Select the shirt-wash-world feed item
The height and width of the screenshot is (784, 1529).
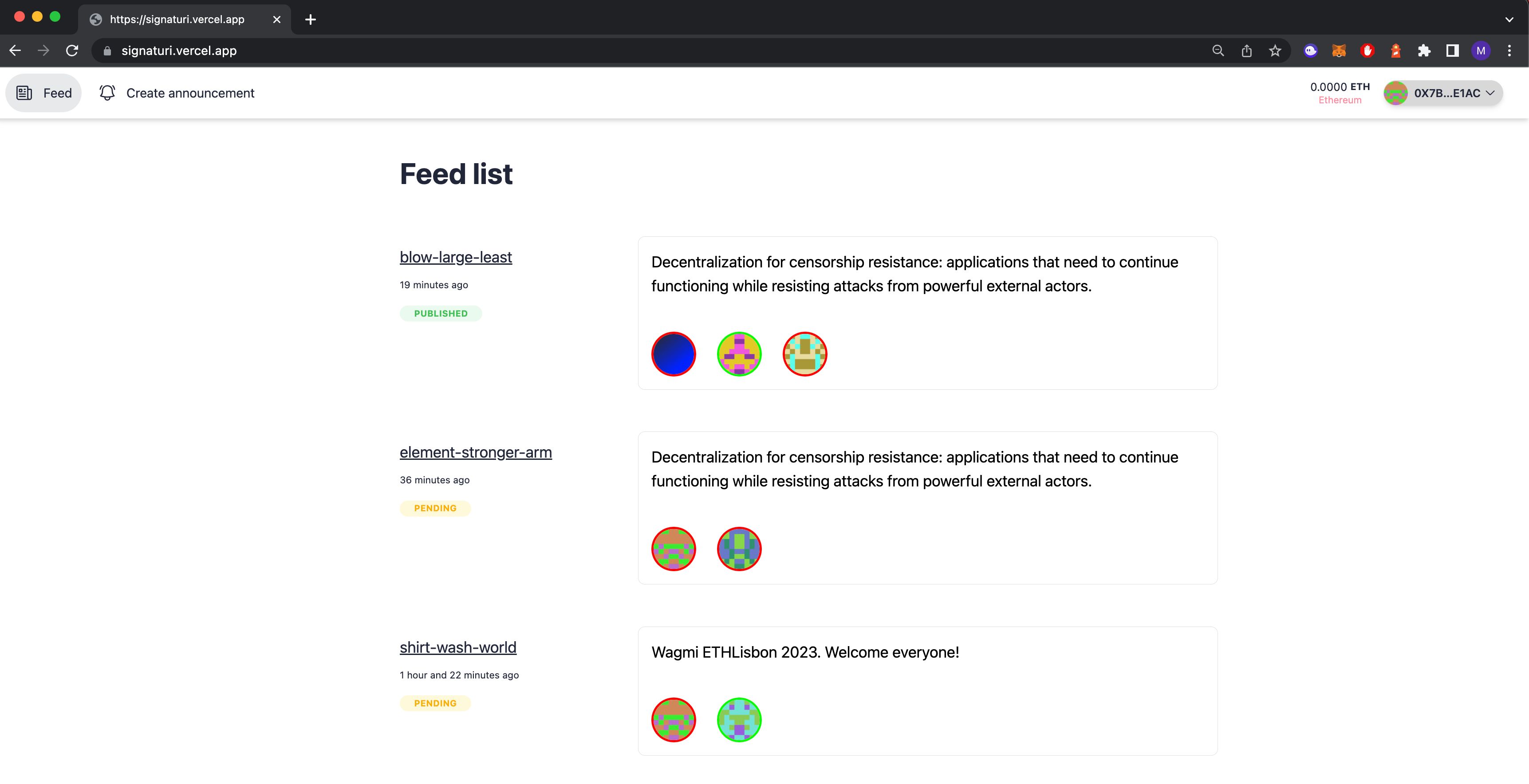(457, 646)
